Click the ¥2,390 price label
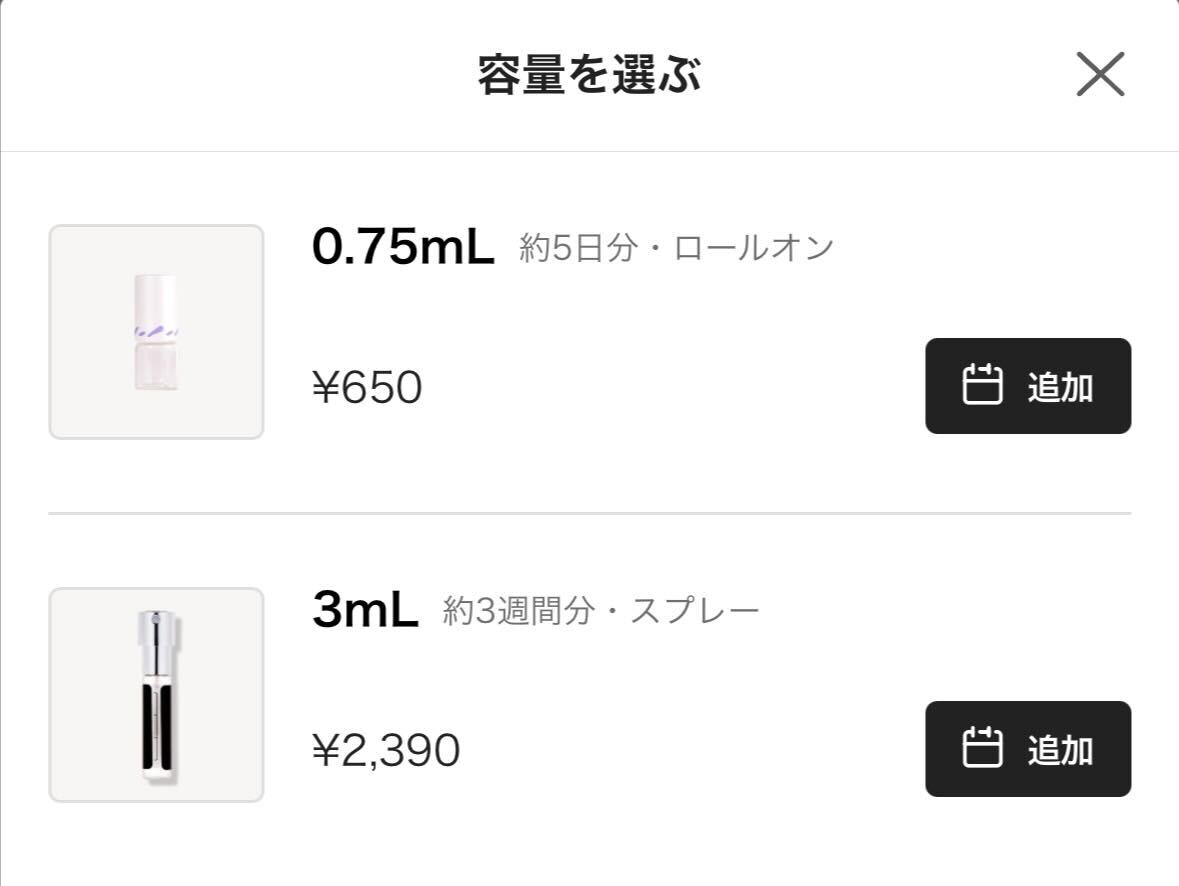The image size is (1179, 886). (x=386, y=751)
